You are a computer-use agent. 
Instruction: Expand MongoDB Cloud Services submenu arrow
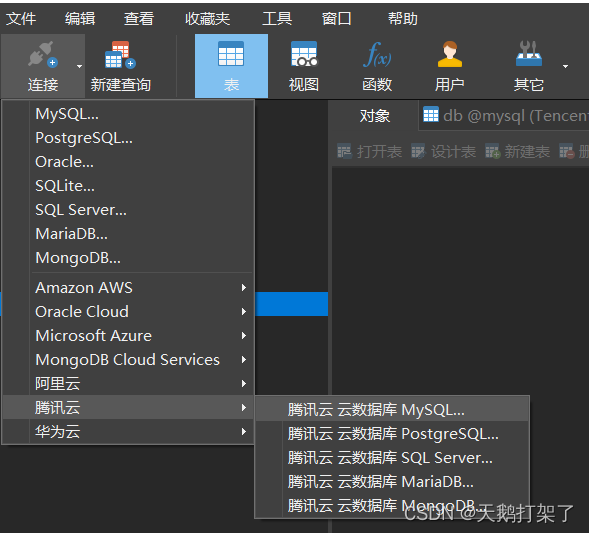click(x=244, y=360)
